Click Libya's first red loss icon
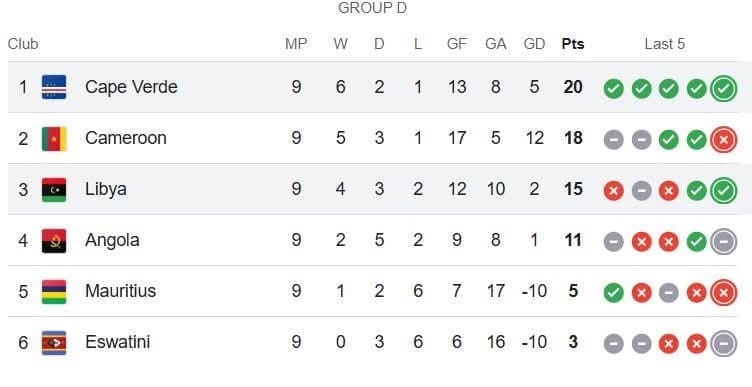 pos(613,191)
